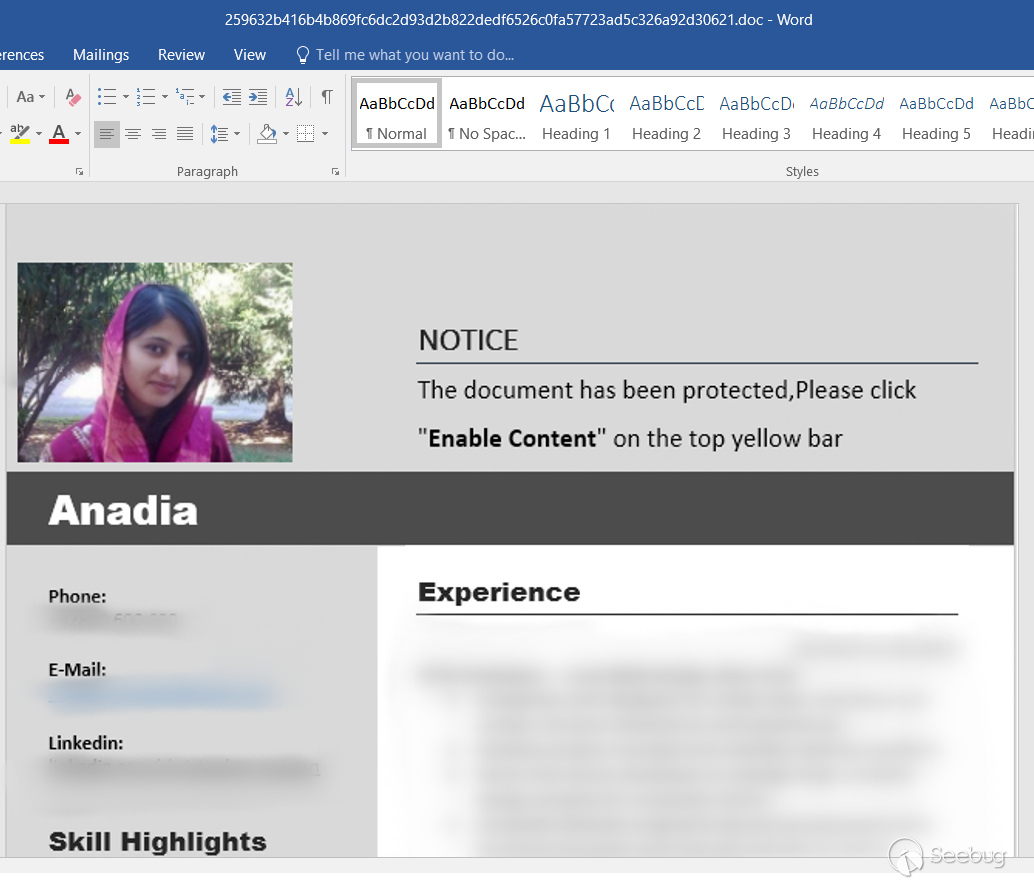This screenshot has width=1034, height=884.
Task: Apply numbered list formatting
Action: 146,97
